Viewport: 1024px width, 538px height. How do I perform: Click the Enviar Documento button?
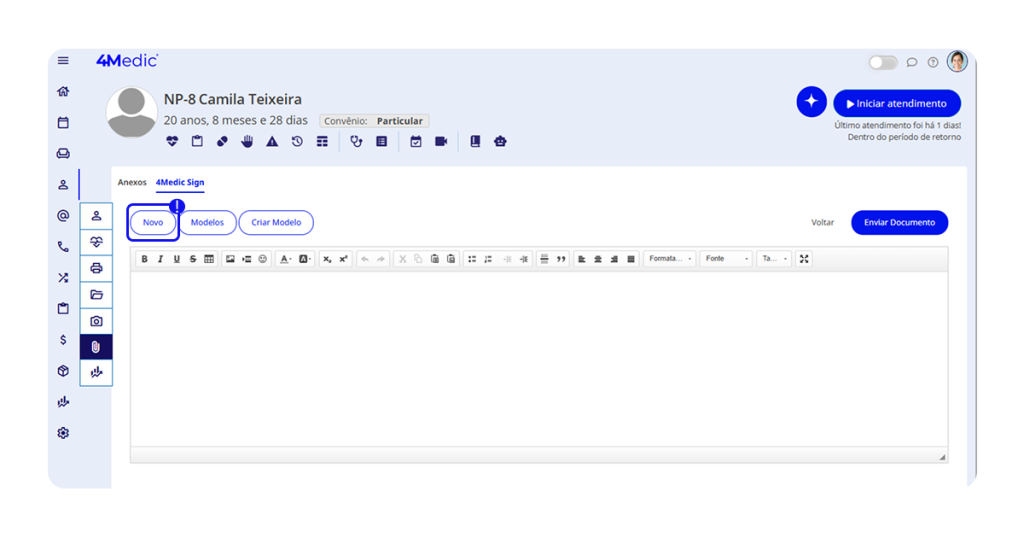coord(899,223)
